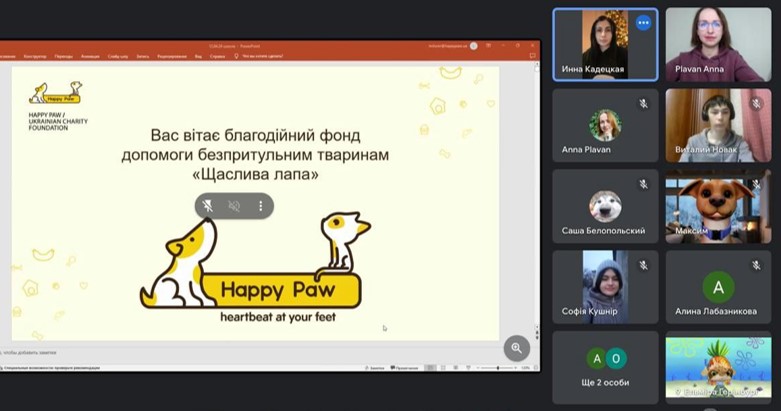Select Plavan Anna video tile
Viewport: 781px width, 411px height.
click(x=718, y=45)
